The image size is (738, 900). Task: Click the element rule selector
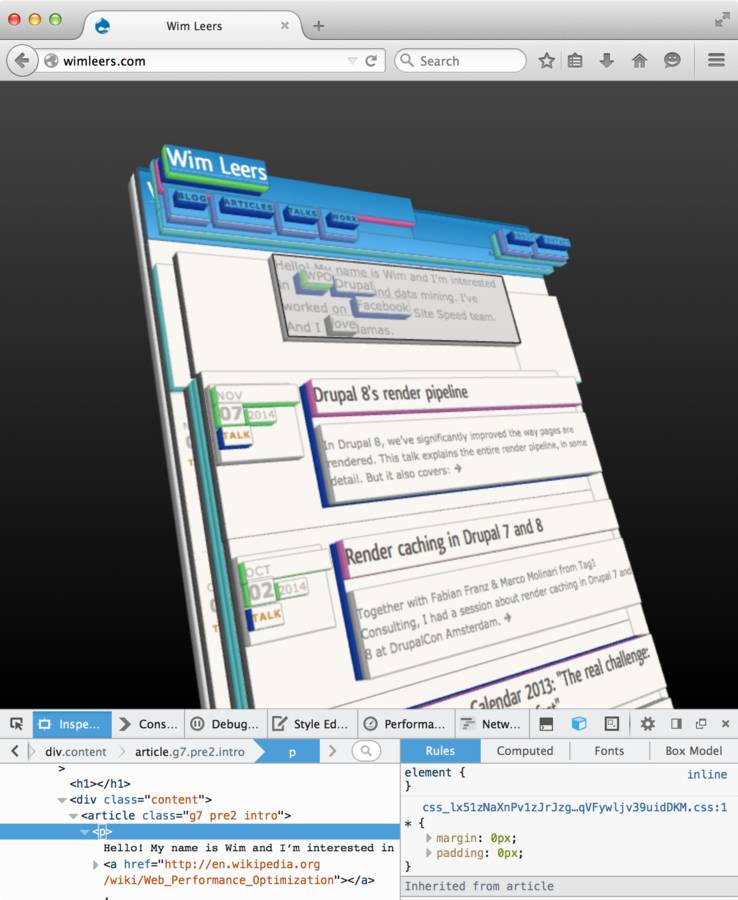pos(428,773)
